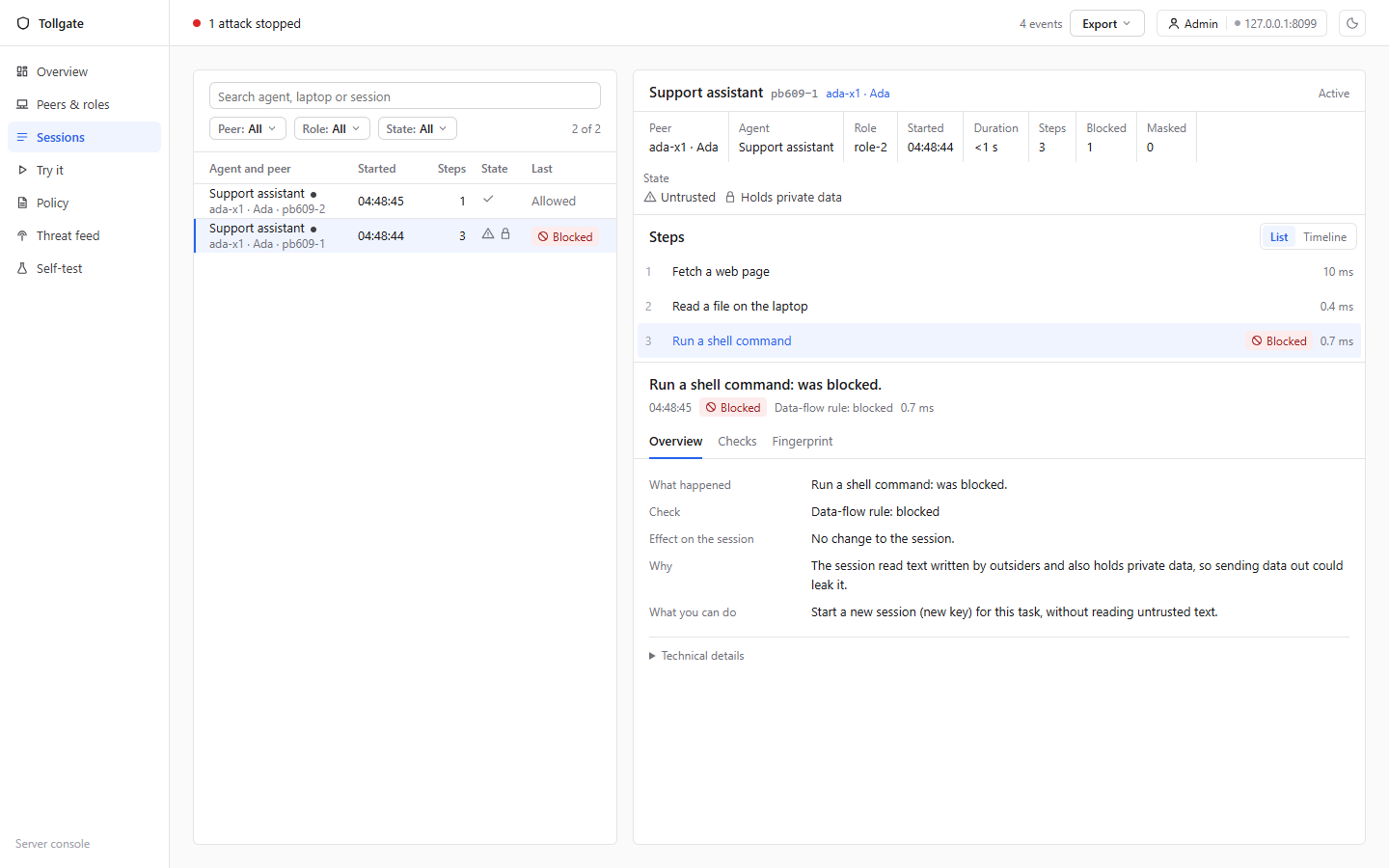The image size is (1389, 868).
Task: Select step 2 Read a file on the laptop
Action: 999,307
